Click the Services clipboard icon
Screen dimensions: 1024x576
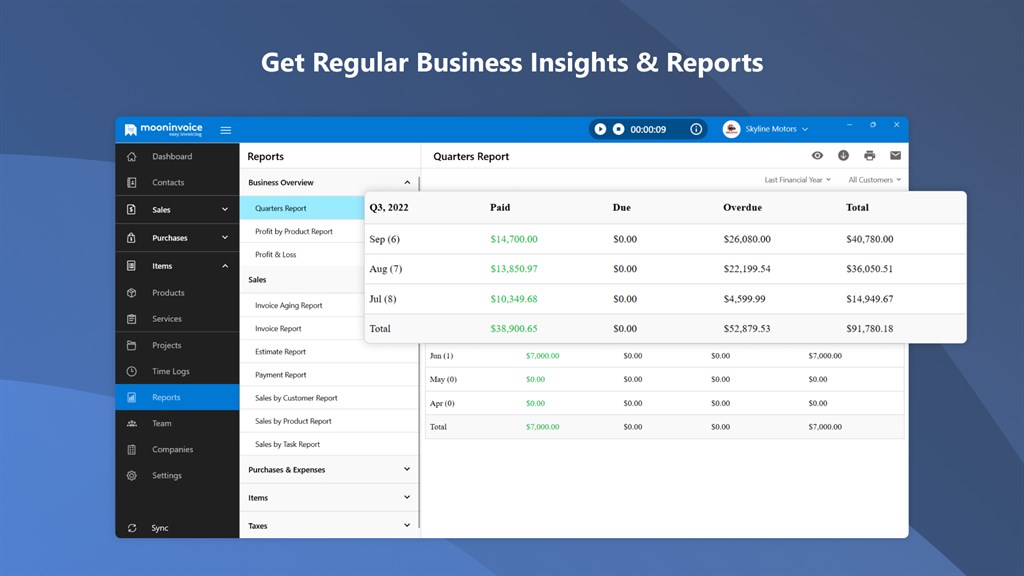click(131, 319)
